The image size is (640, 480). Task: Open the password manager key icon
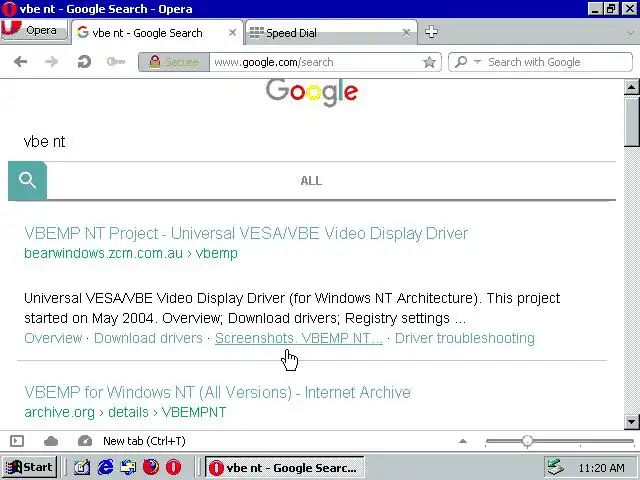pos(116,62)
